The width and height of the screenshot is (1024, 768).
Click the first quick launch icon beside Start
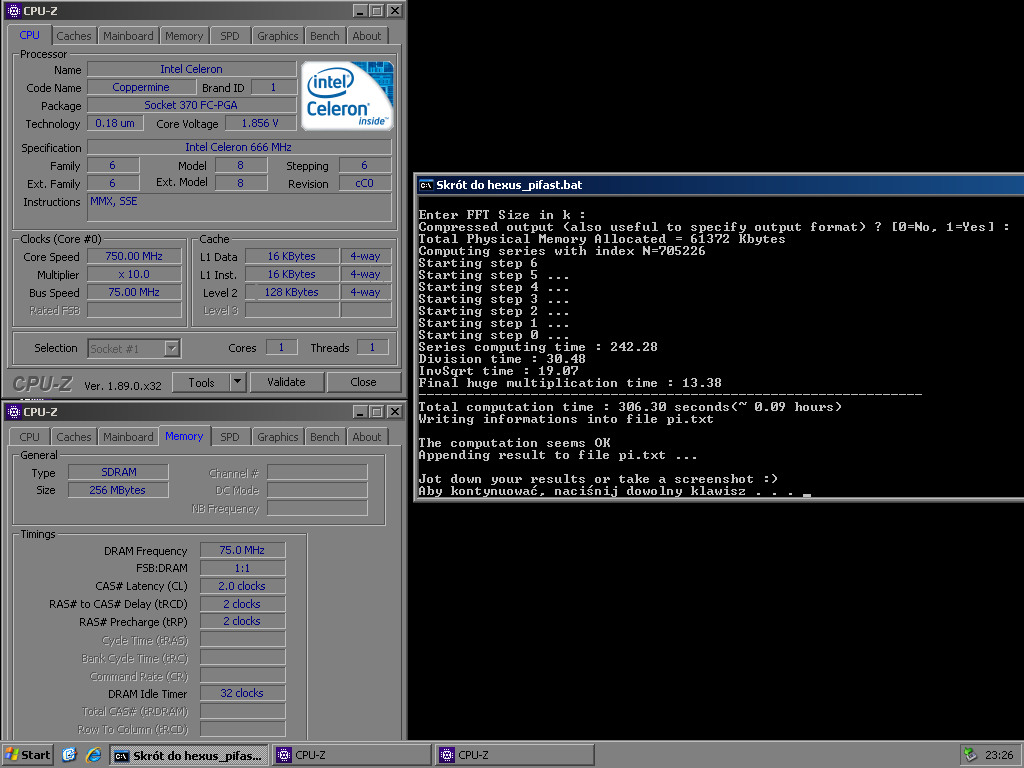tap(69, 755)
